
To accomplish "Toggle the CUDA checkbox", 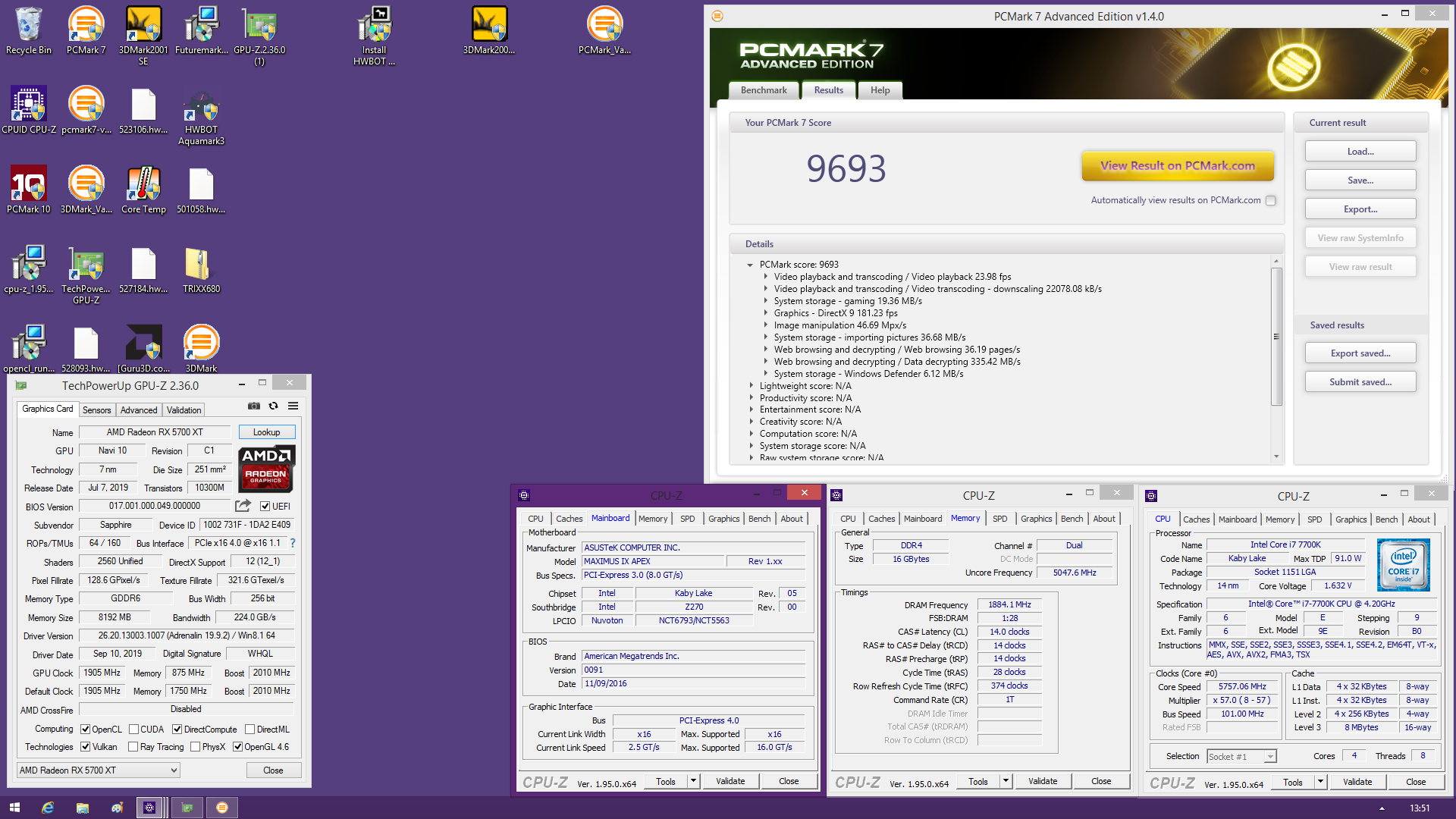I will [x=134, y=730].
